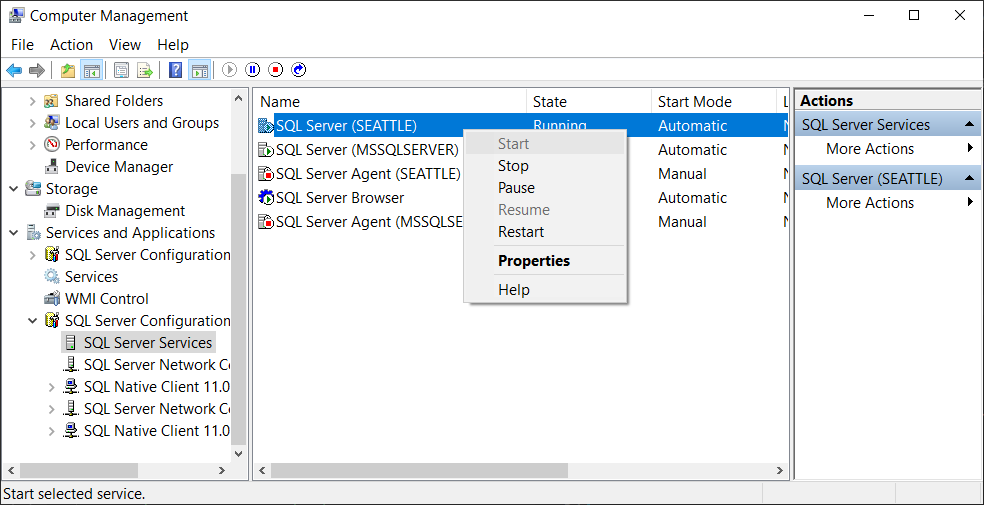Toggle the Show/Hide Action Pane icon
Viewport: 984px width, 505px height.
tap(200, 70)
